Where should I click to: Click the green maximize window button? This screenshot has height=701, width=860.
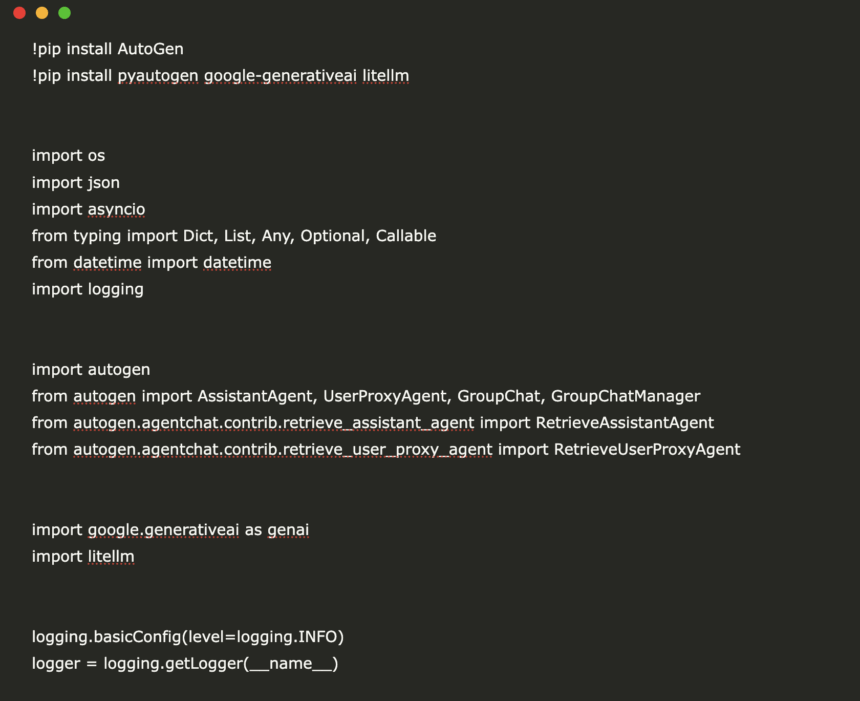[x=65, y=13]
